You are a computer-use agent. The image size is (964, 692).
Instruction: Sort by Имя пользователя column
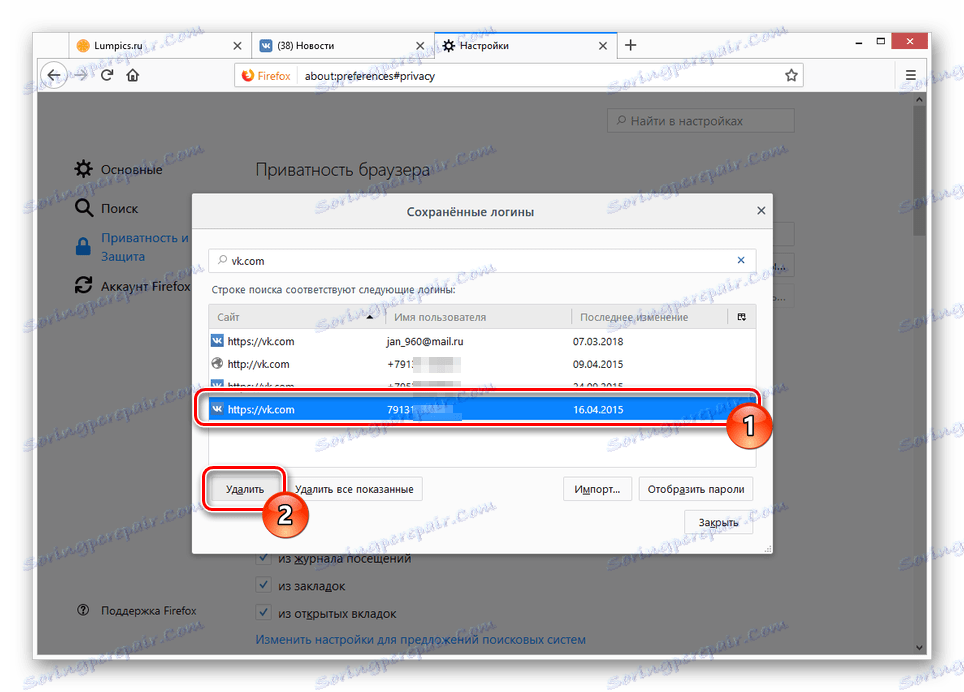click(478, 317)
